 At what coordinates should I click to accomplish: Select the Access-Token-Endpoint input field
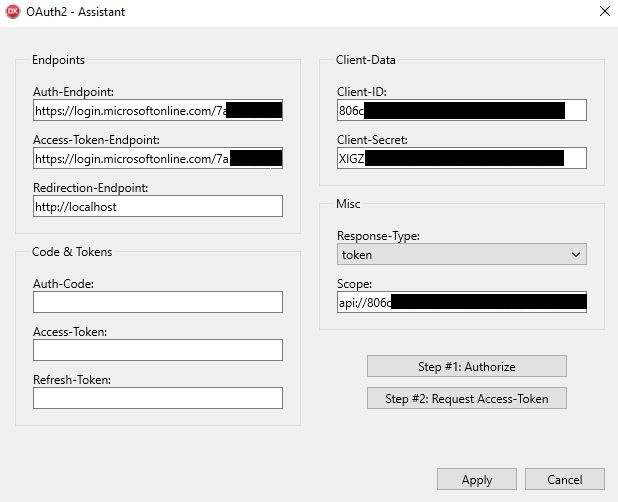(158, 158)
